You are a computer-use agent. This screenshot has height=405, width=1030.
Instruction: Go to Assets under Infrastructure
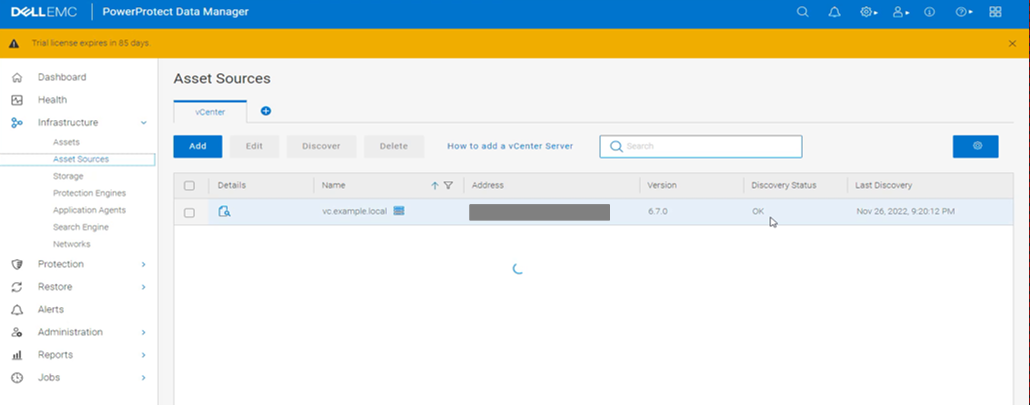click(66, 142)
